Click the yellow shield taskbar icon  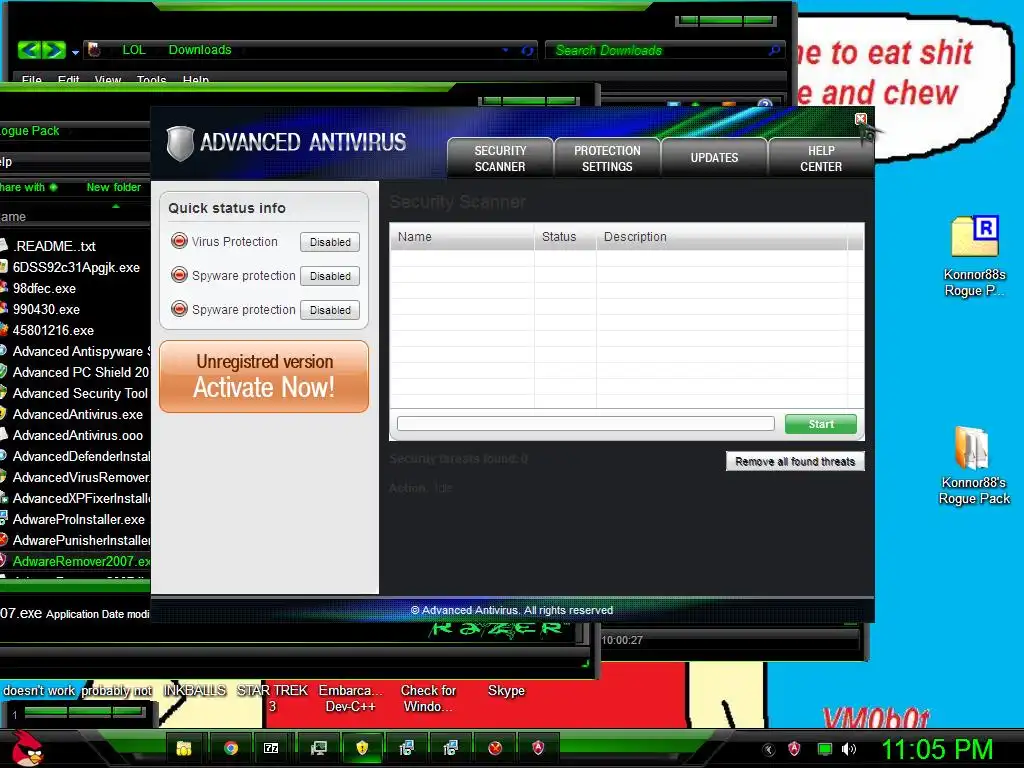pyautogui.click(x=362, y=748)
